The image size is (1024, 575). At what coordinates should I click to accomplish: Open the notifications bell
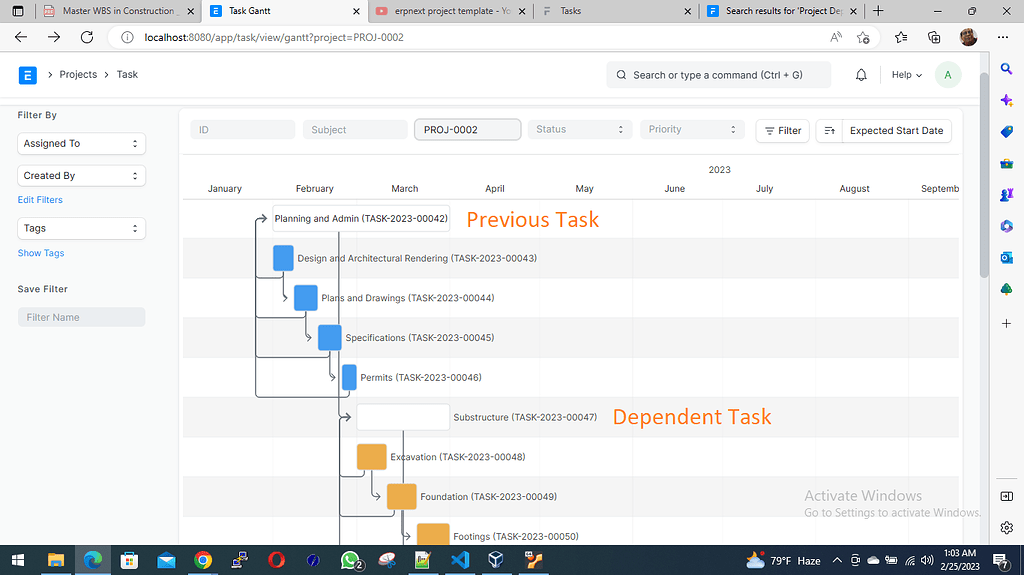click(x=861, y=75)
